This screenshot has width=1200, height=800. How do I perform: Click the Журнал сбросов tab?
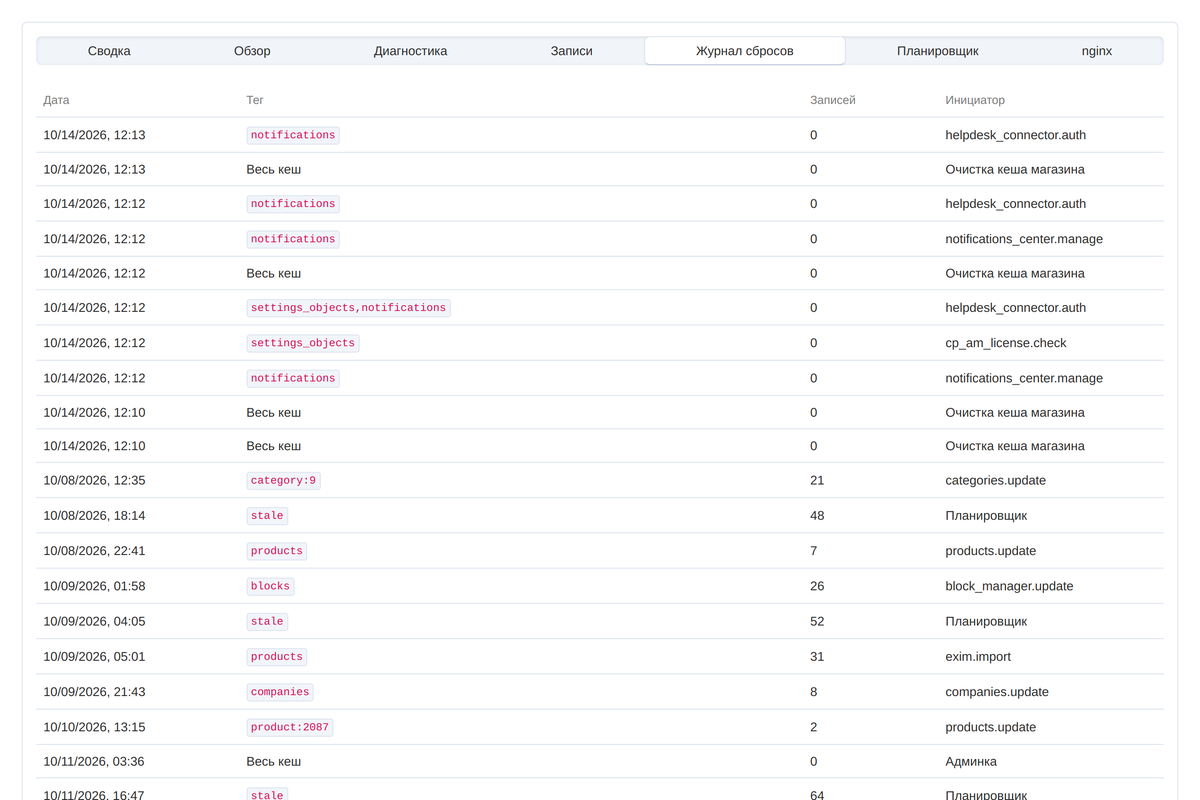point(745,51)
